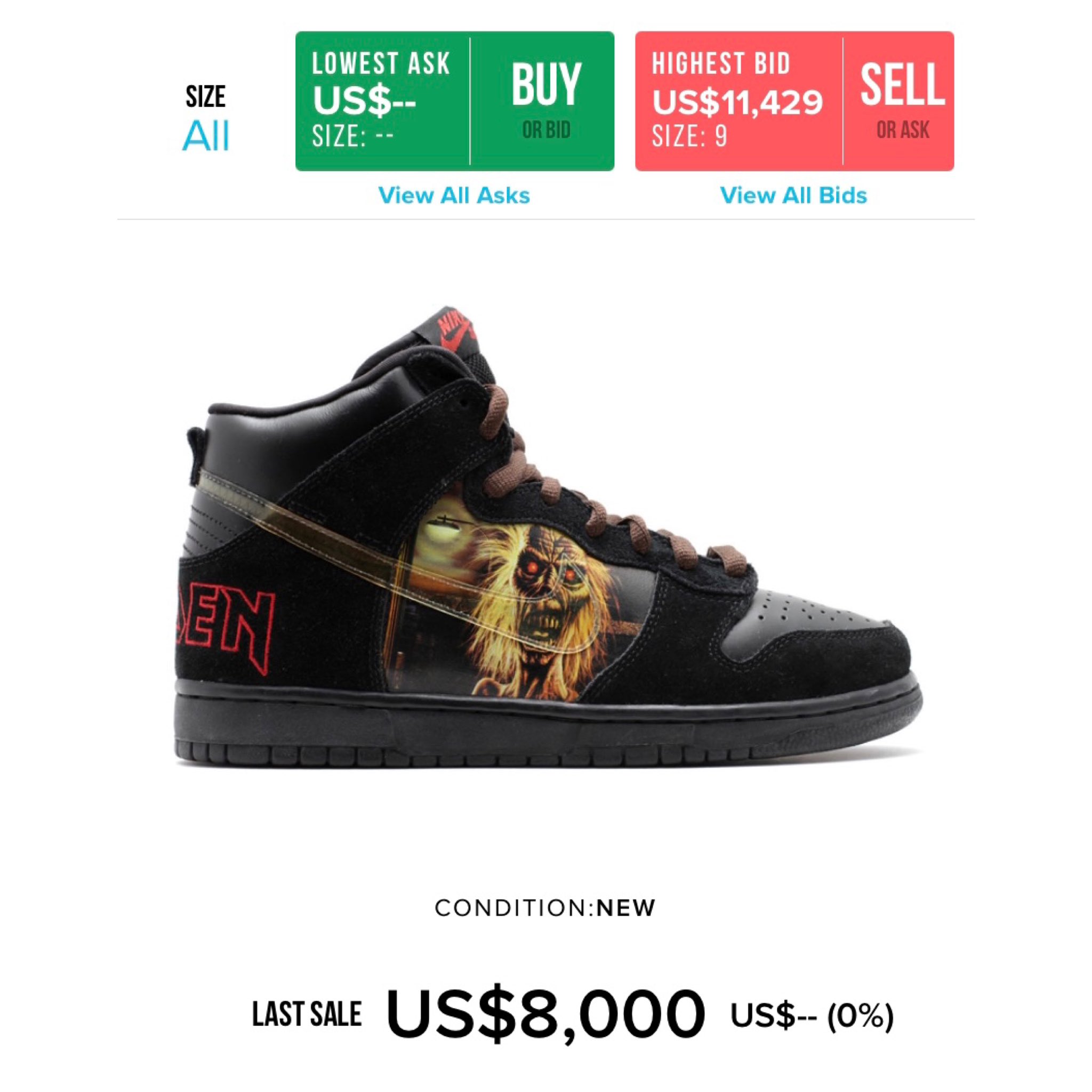Open the Size All selector
This screenshot has height=1092, width=1092.
point(206,117)
